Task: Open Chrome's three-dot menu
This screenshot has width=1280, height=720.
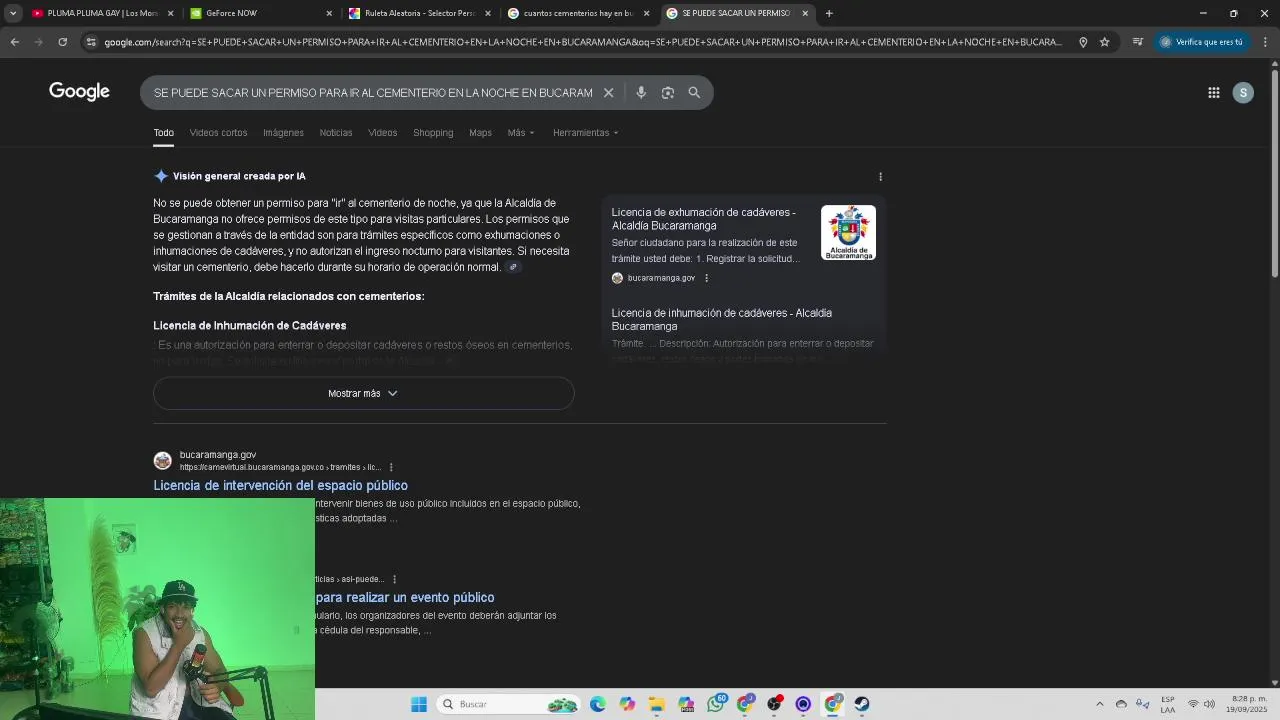Action: click(1266, 42)
